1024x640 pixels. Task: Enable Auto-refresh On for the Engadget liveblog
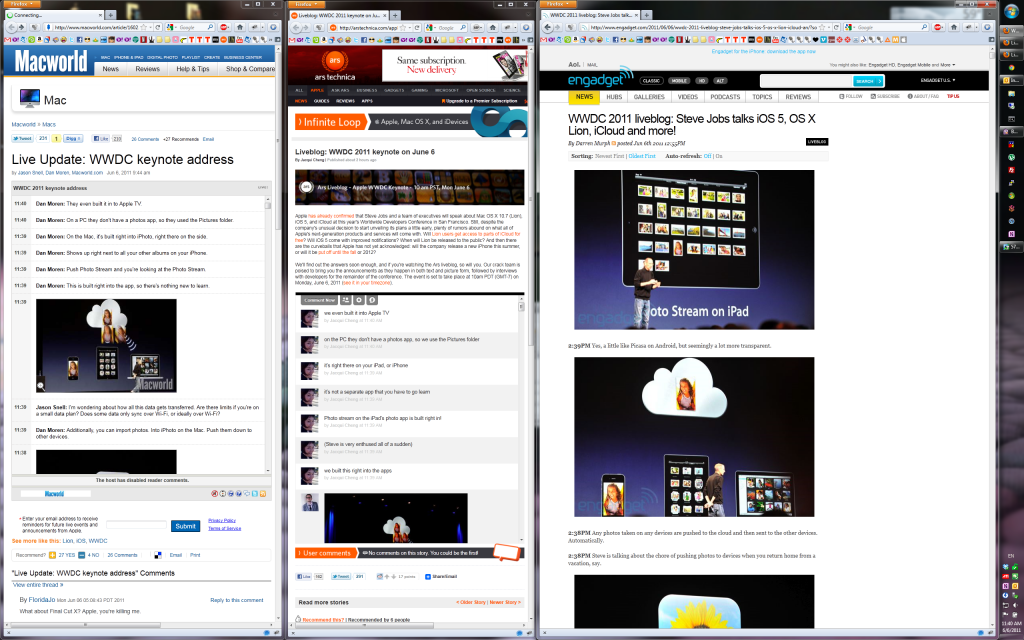tap(719, 156)
